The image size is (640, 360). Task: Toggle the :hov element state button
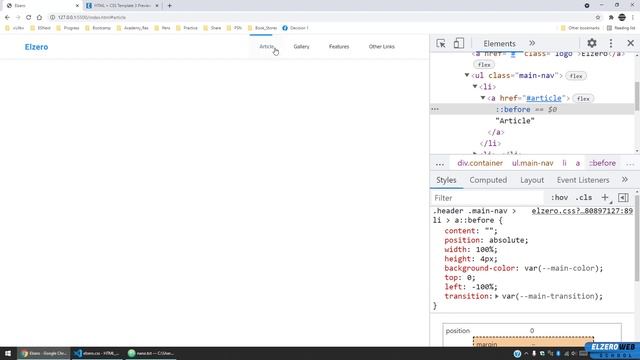[559, 198]
